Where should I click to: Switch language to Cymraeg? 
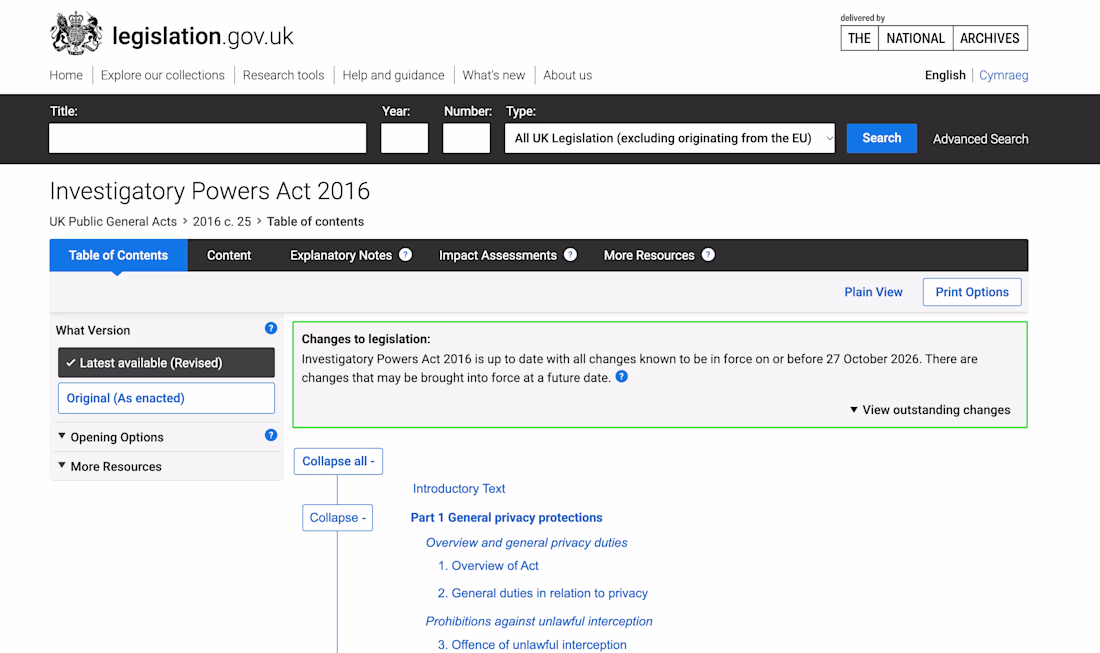[x=1004, y=75]
